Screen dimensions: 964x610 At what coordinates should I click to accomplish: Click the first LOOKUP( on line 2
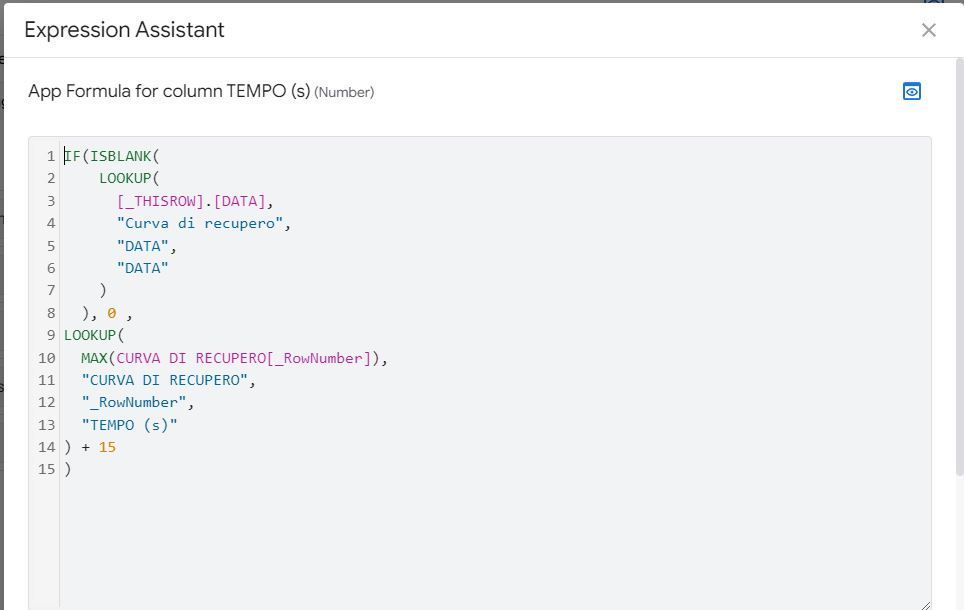[129, 178]
